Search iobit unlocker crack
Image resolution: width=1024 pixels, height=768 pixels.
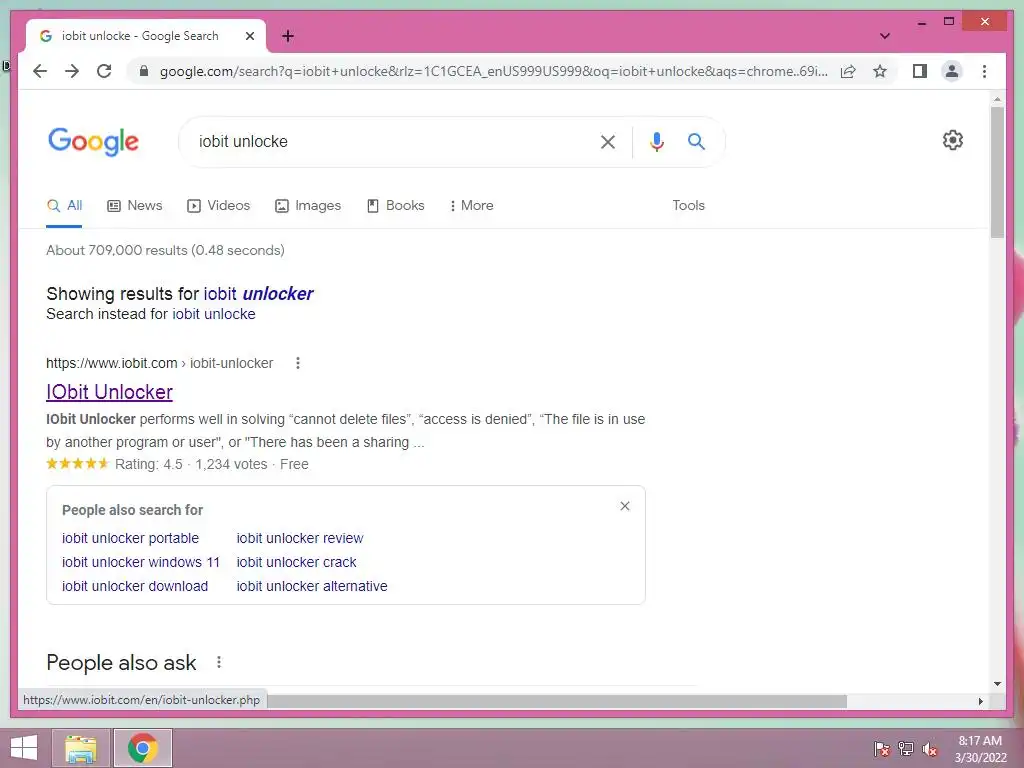click(x=296, y=562)
